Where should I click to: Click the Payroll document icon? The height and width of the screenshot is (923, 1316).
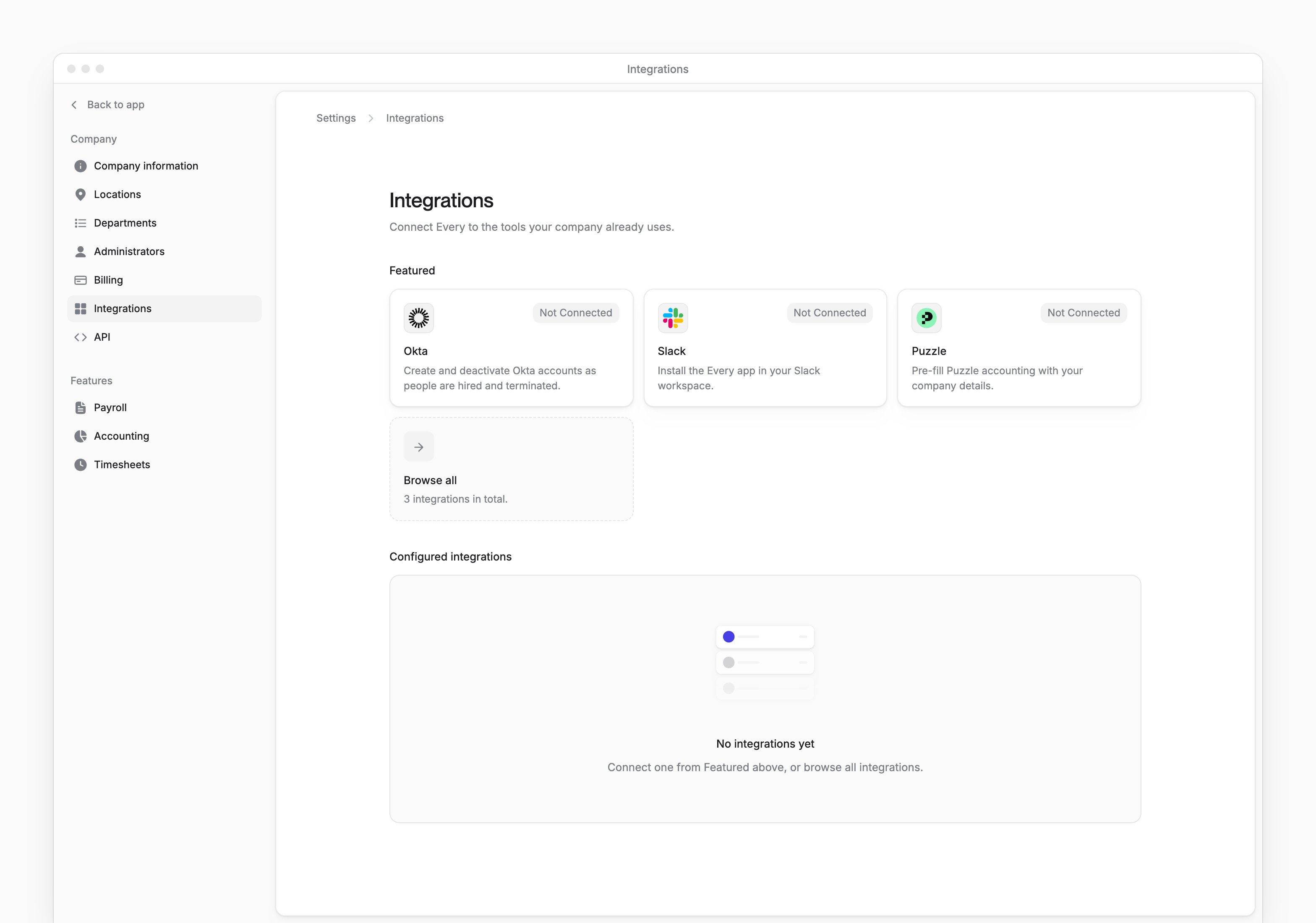[x=80, y=408]
